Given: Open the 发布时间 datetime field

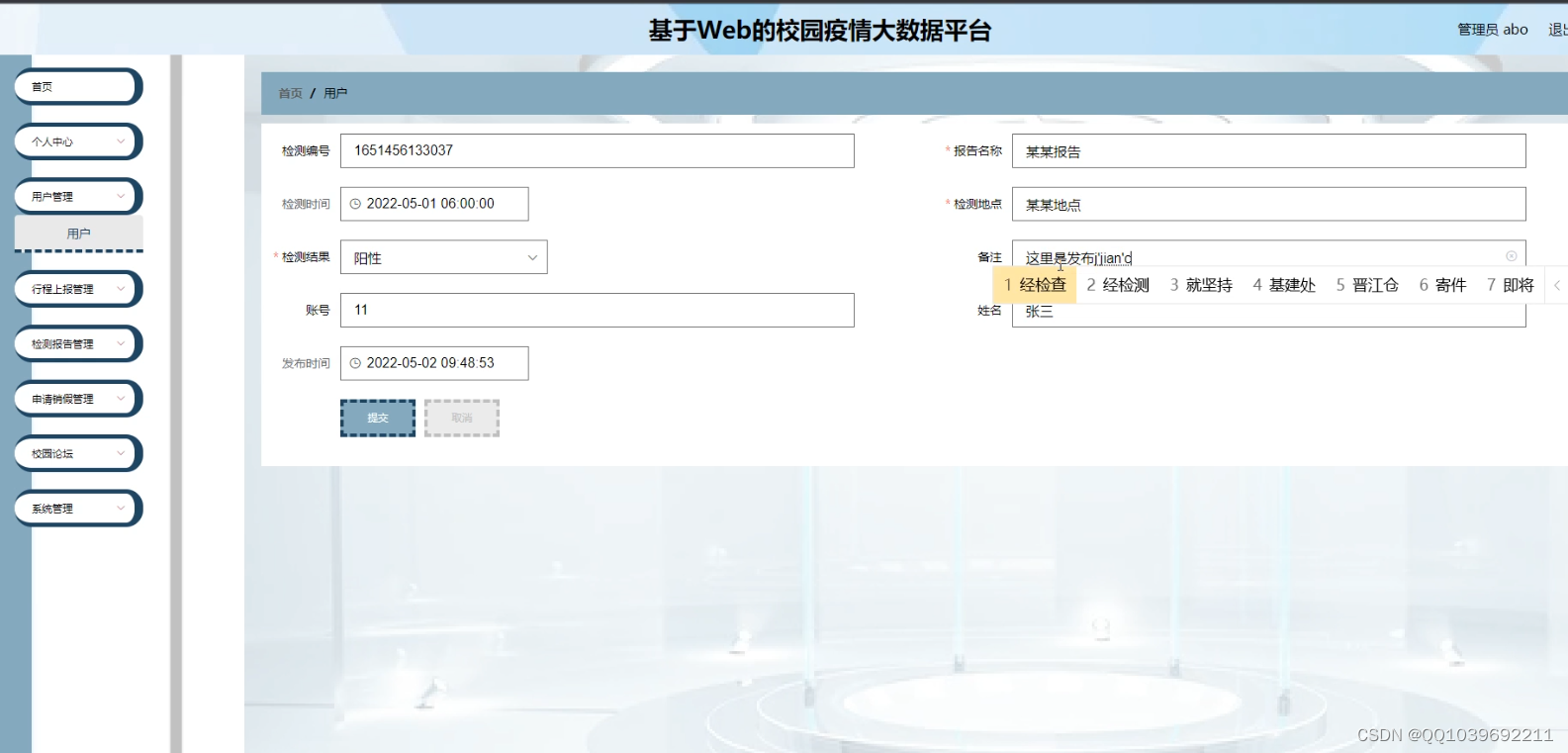Looking at the screenshot, I should (434, 363).
